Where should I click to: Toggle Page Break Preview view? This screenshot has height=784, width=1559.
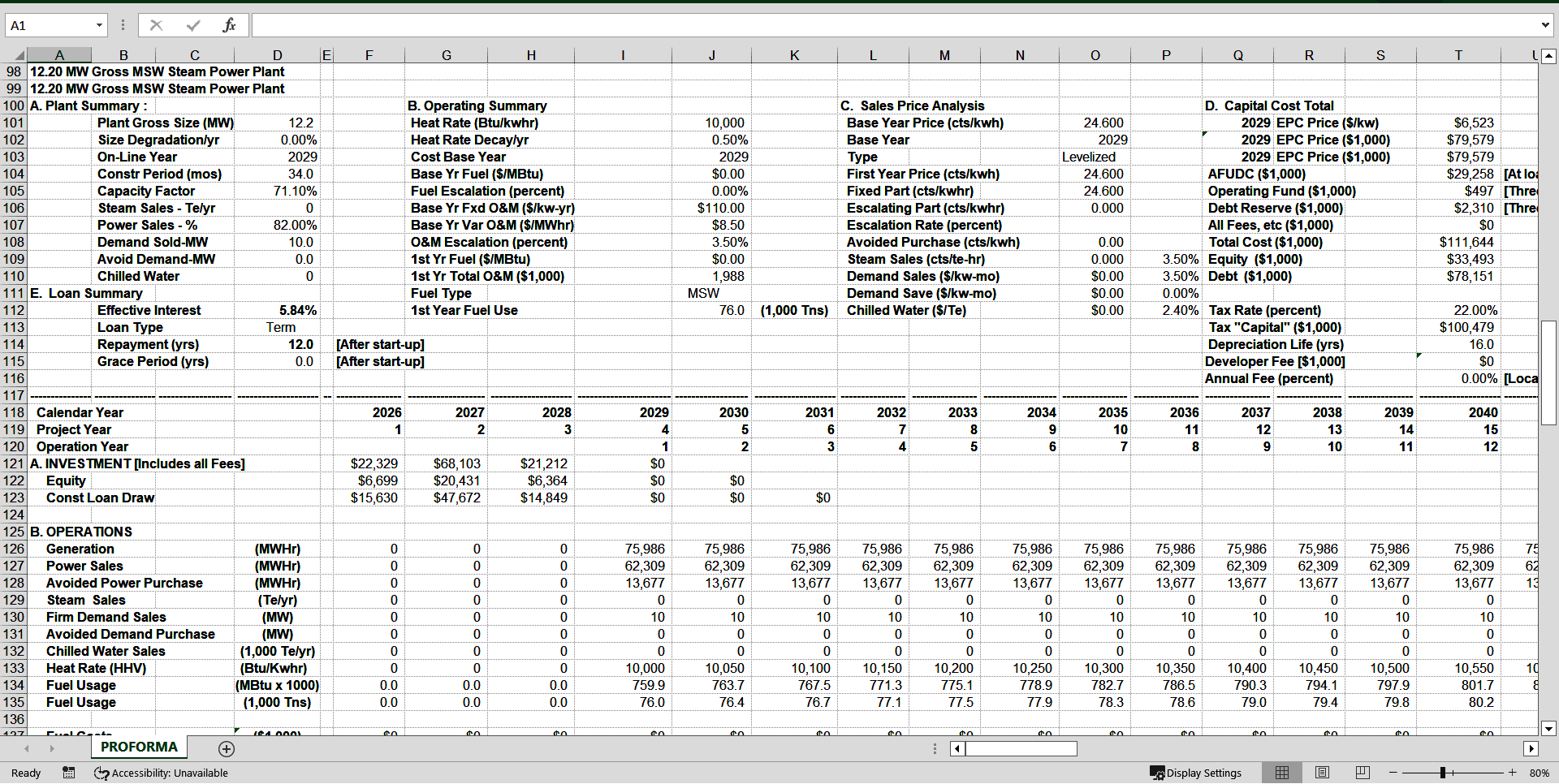(1362, 773)
